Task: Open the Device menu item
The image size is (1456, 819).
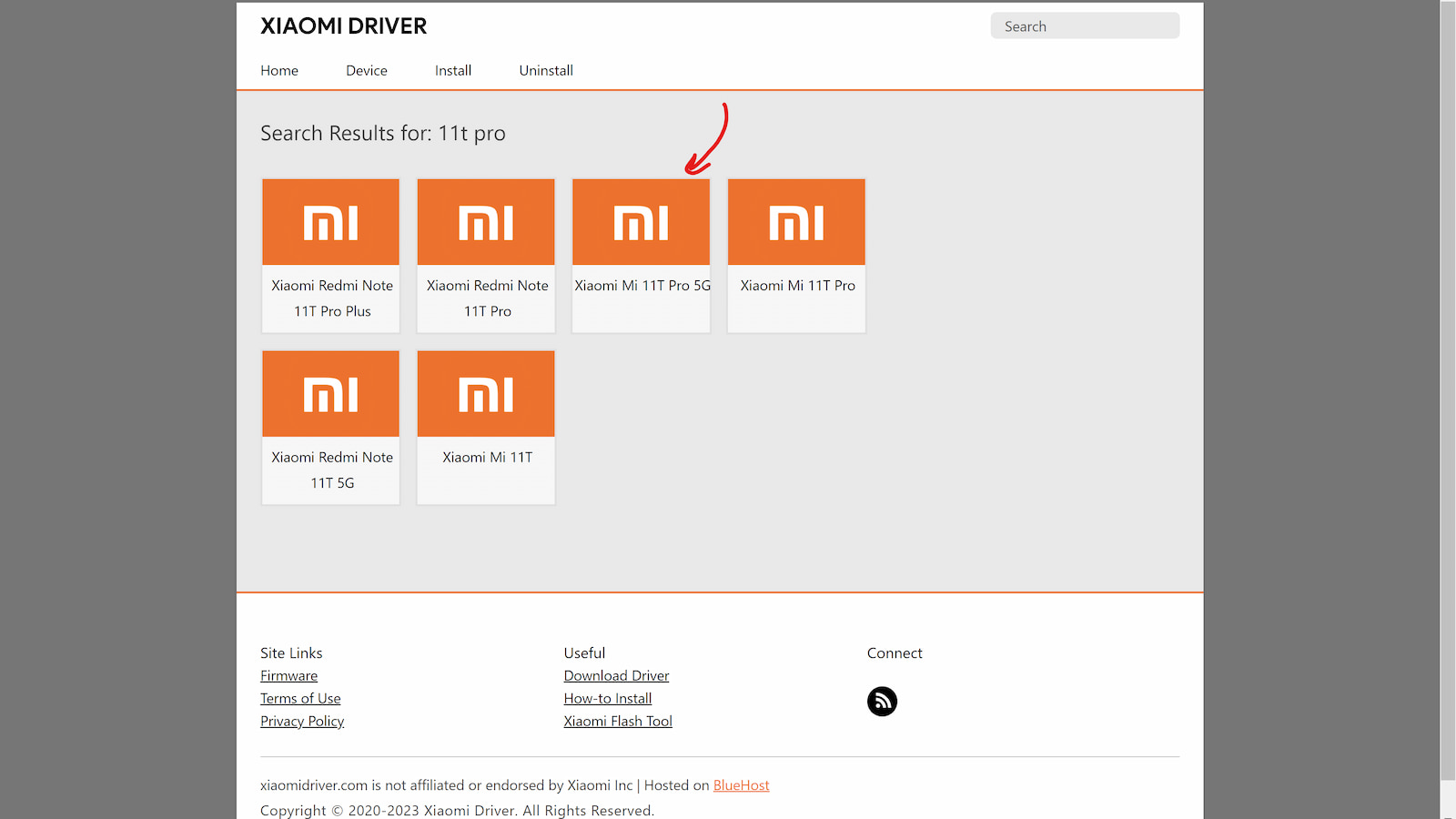Action: (367, 71)
